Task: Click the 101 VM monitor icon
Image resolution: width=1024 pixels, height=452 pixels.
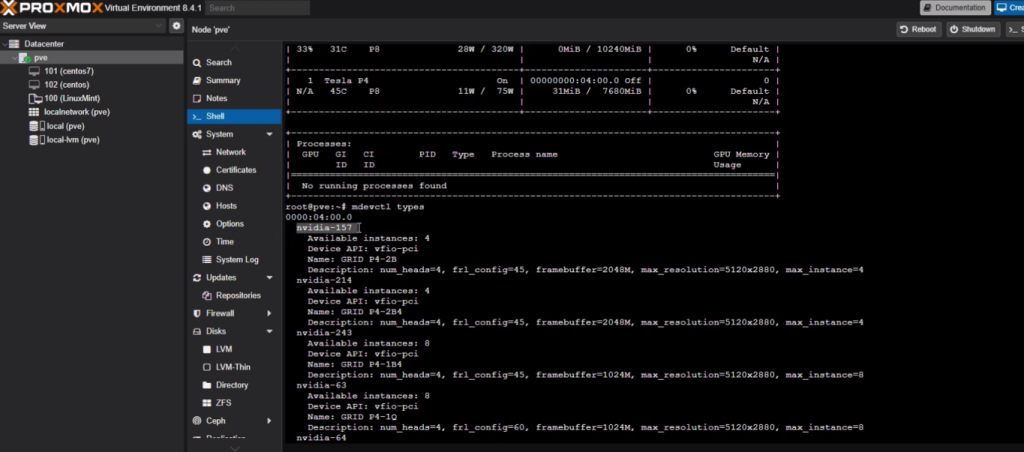Action: tap(35, 71)
